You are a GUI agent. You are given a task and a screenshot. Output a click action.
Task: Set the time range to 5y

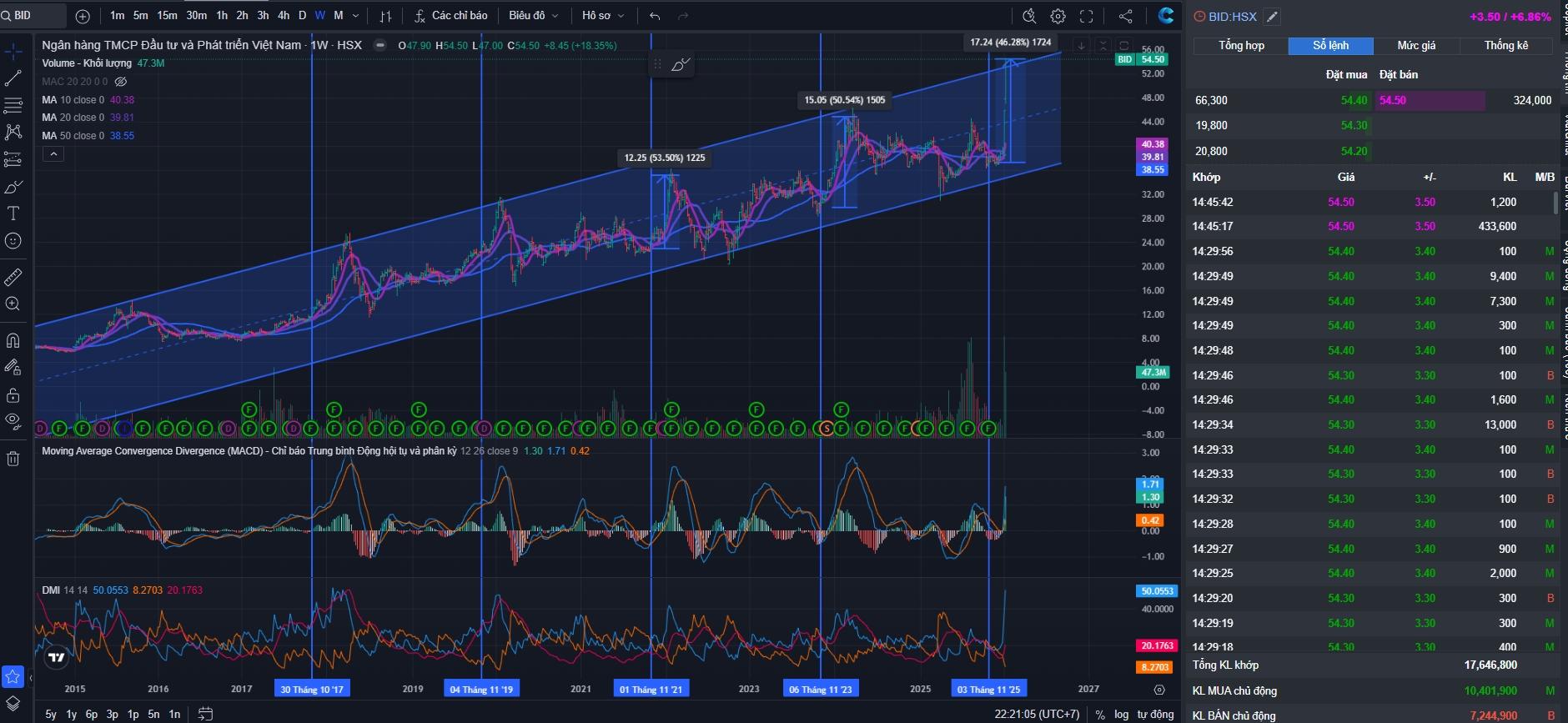coord(51,714)
